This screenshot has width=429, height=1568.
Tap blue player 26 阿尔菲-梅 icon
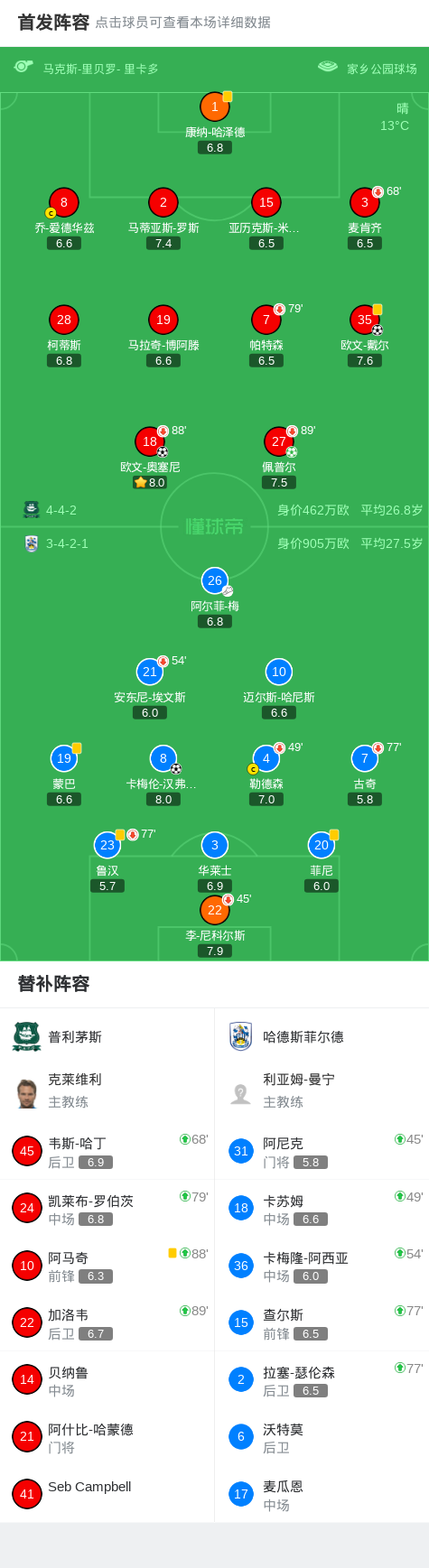click(214, 580)
